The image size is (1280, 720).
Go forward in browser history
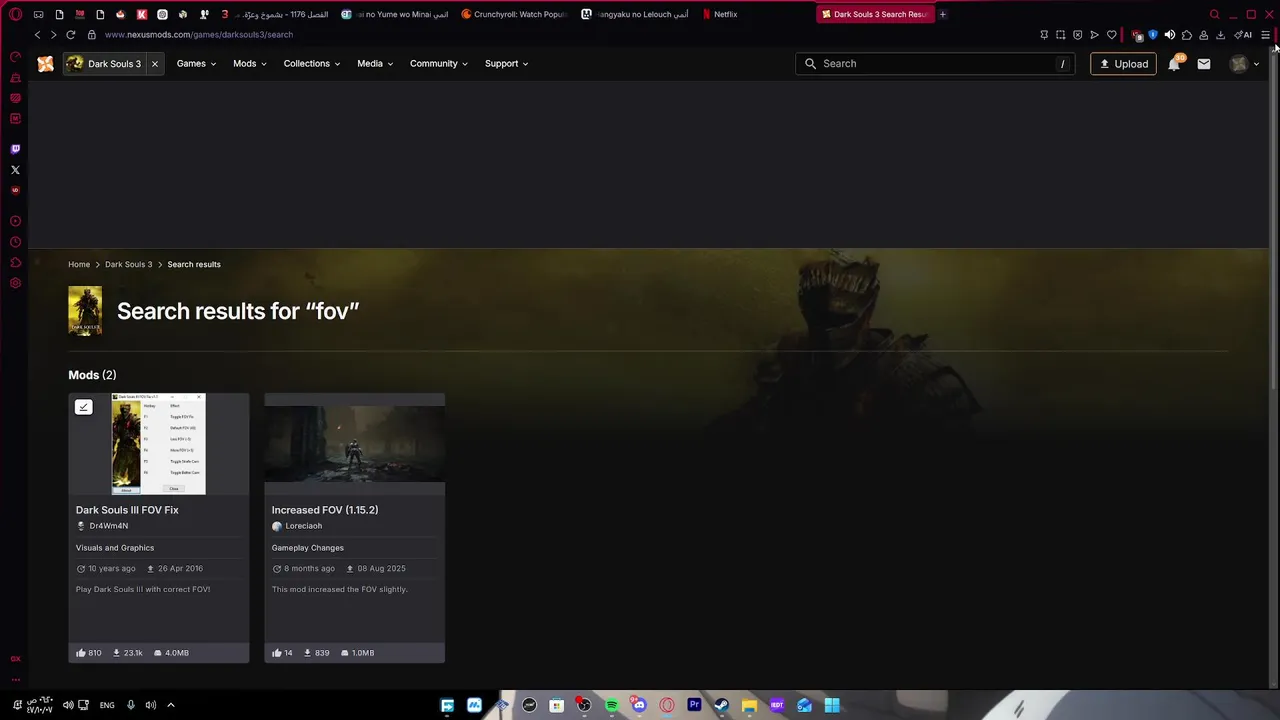click(54, 35)
